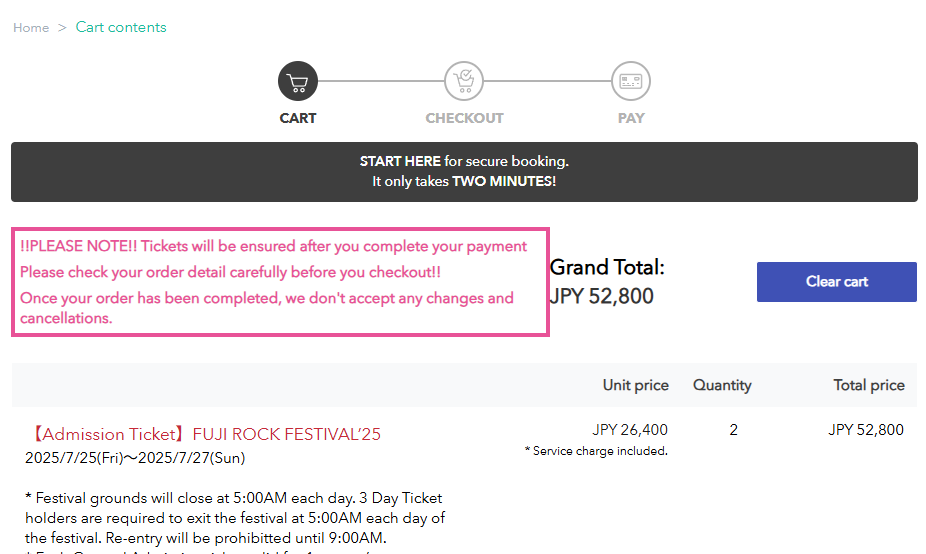The height and width of the screenshot is (554, 926).
Task: Click the Home breadcrumb link
Action: coord(31,28)
